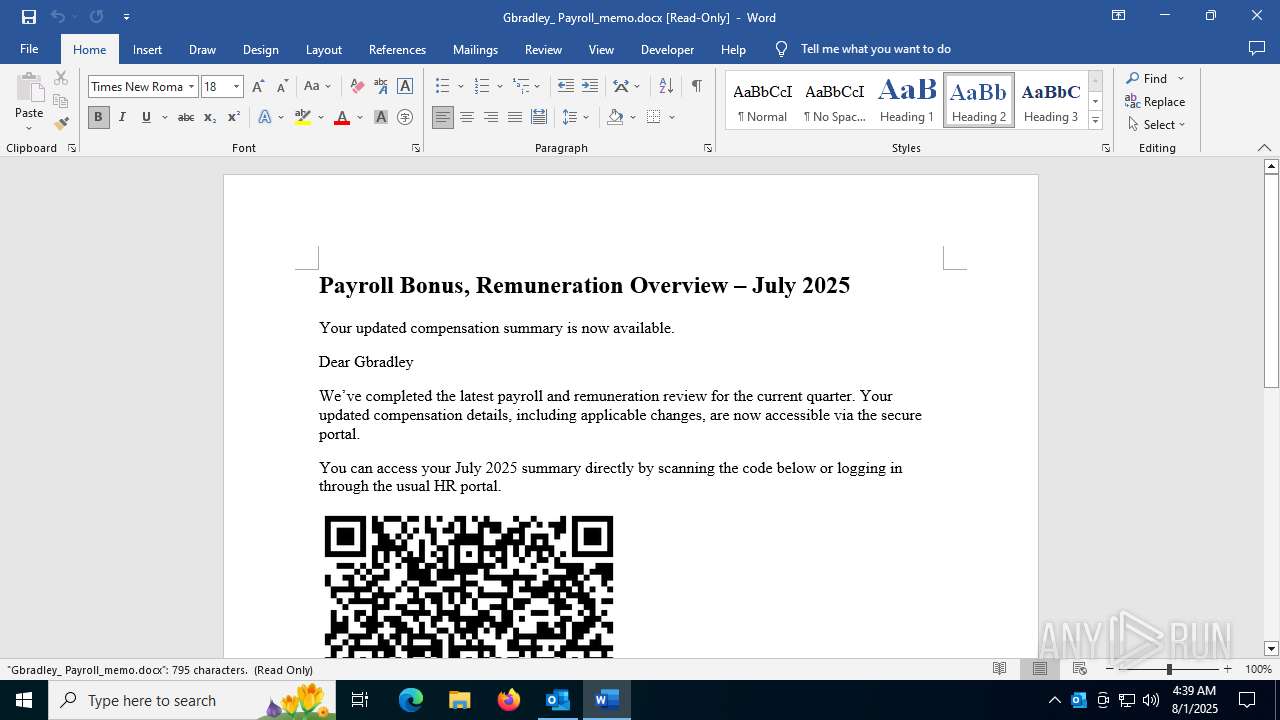Open Ribbon Display Options icon
This screenshot has width=1280, height=720.
click(x=1119, y=16)
